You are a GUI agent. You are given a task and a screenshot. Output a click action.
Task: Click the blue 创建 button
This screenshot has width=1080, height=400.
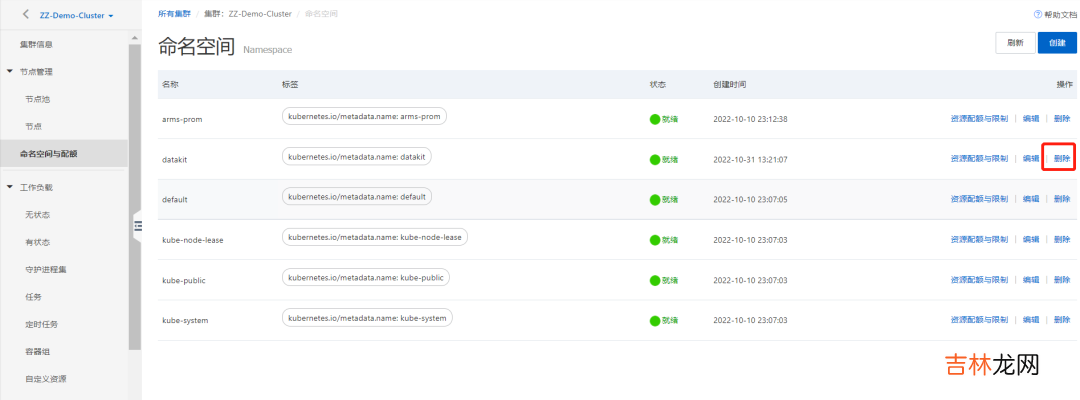(1057, 43)
